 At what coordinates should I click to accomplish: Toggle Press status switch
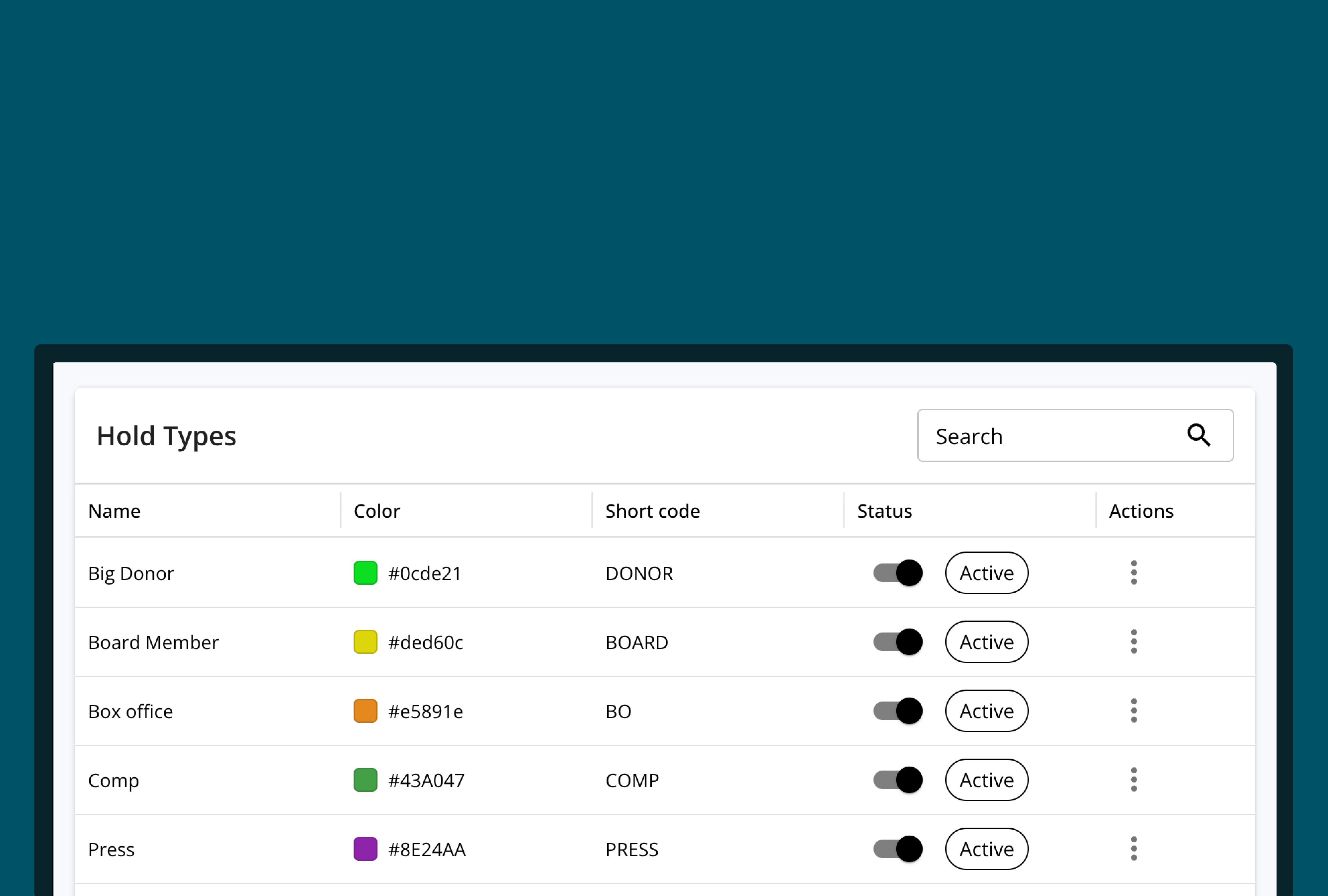click(898, 849)
